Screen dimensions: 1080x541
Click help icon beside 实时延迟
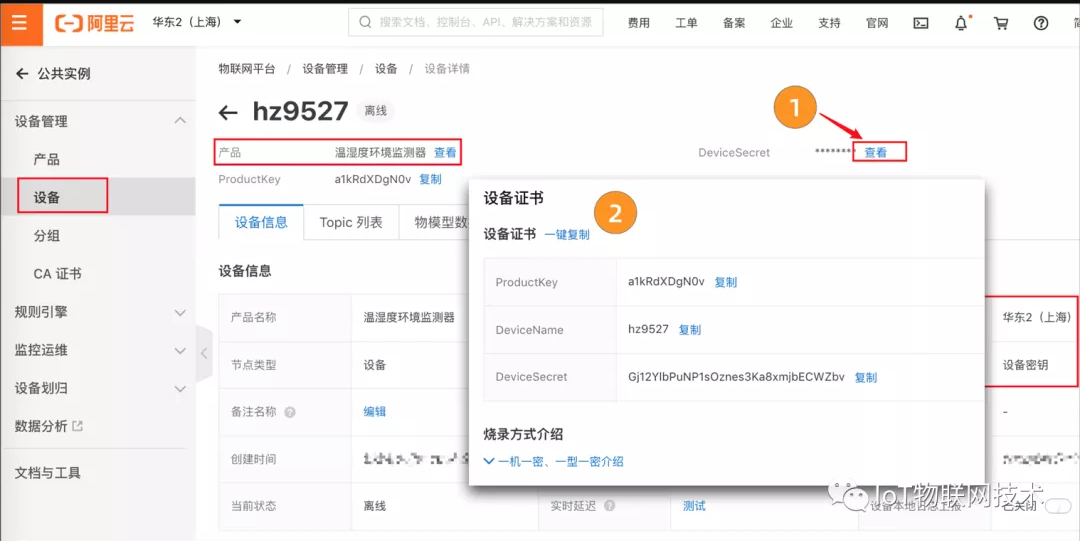coord(609,506)
